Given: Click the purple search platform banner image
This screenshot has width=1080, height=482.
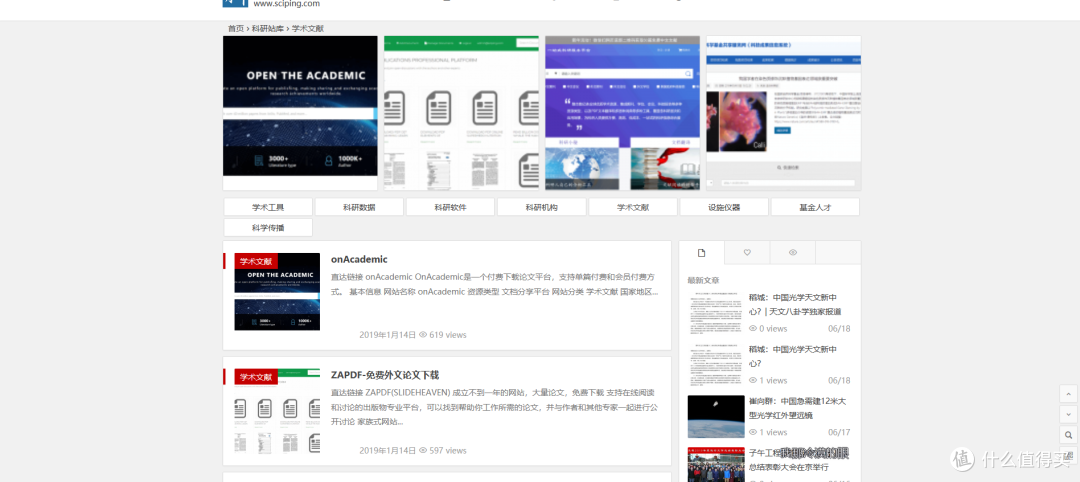Looking at the screenshot, I should 623,113.
